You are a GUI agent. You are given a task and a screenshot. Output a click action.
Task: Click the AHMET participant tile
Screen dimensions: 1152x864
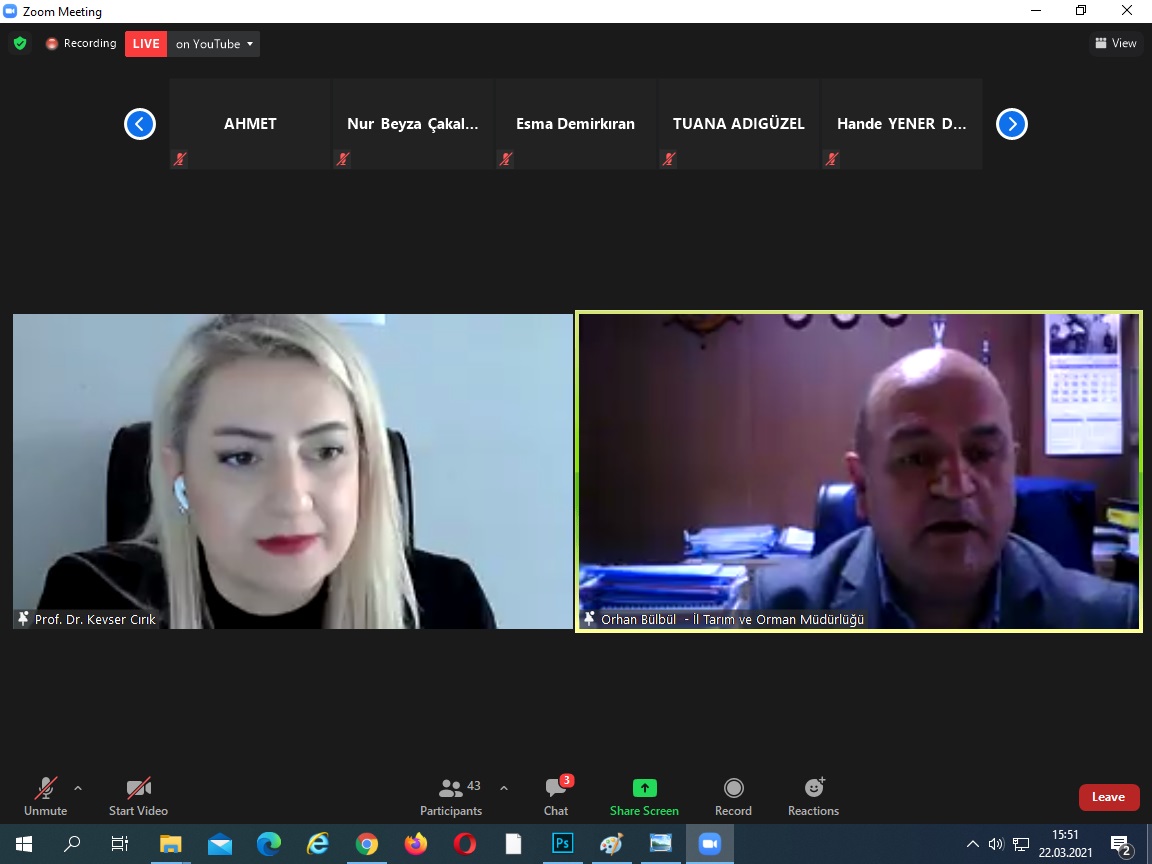coord(250,124)
